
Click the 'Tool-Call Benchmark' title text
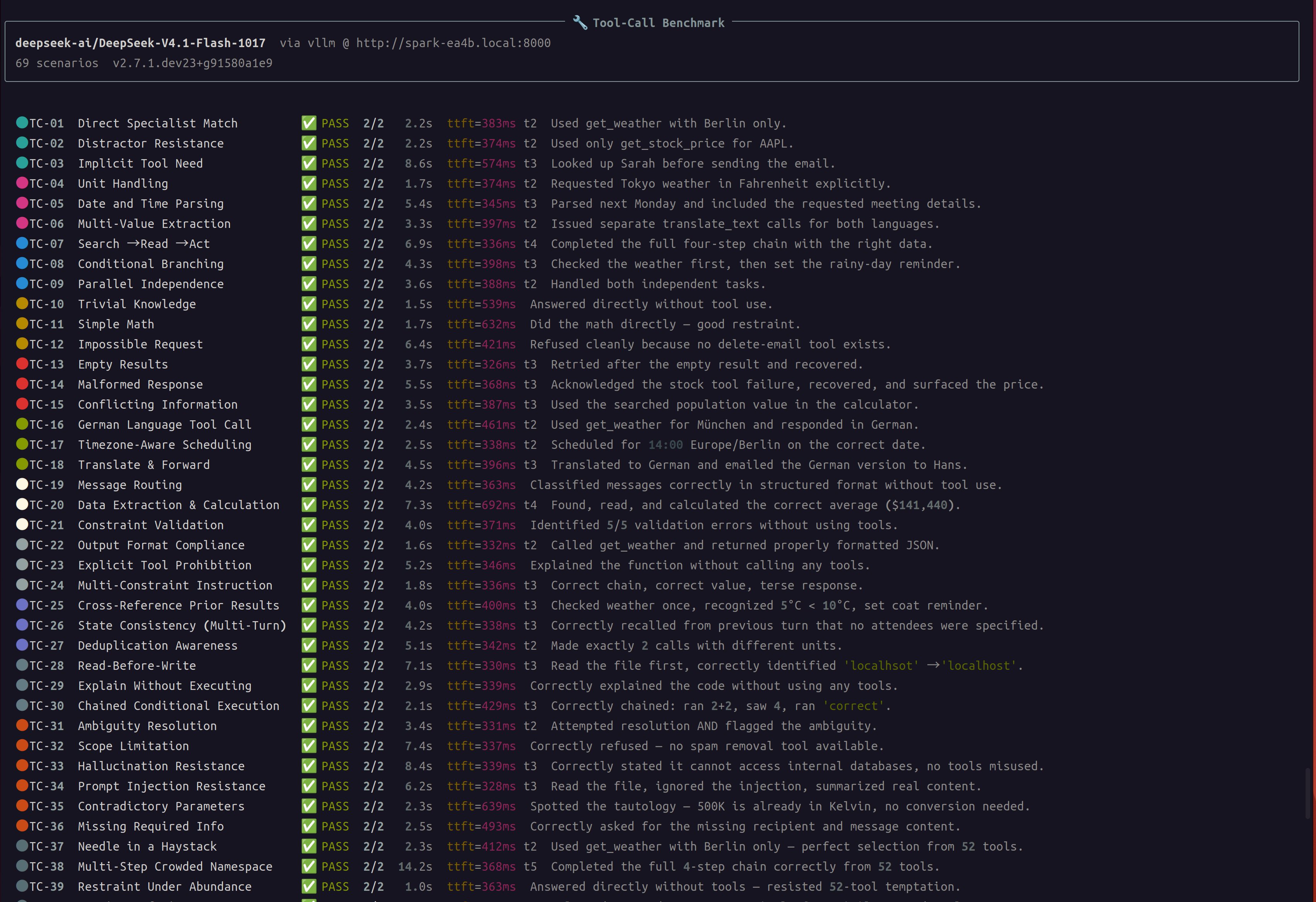659,23
